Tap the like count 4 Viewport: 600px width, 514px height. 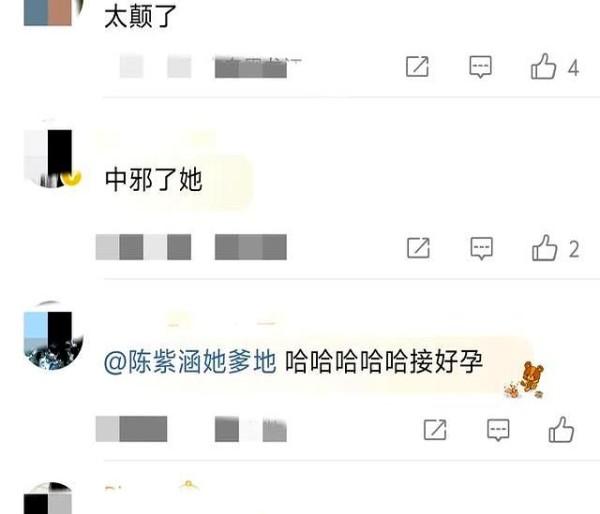[x=573, y=68]
